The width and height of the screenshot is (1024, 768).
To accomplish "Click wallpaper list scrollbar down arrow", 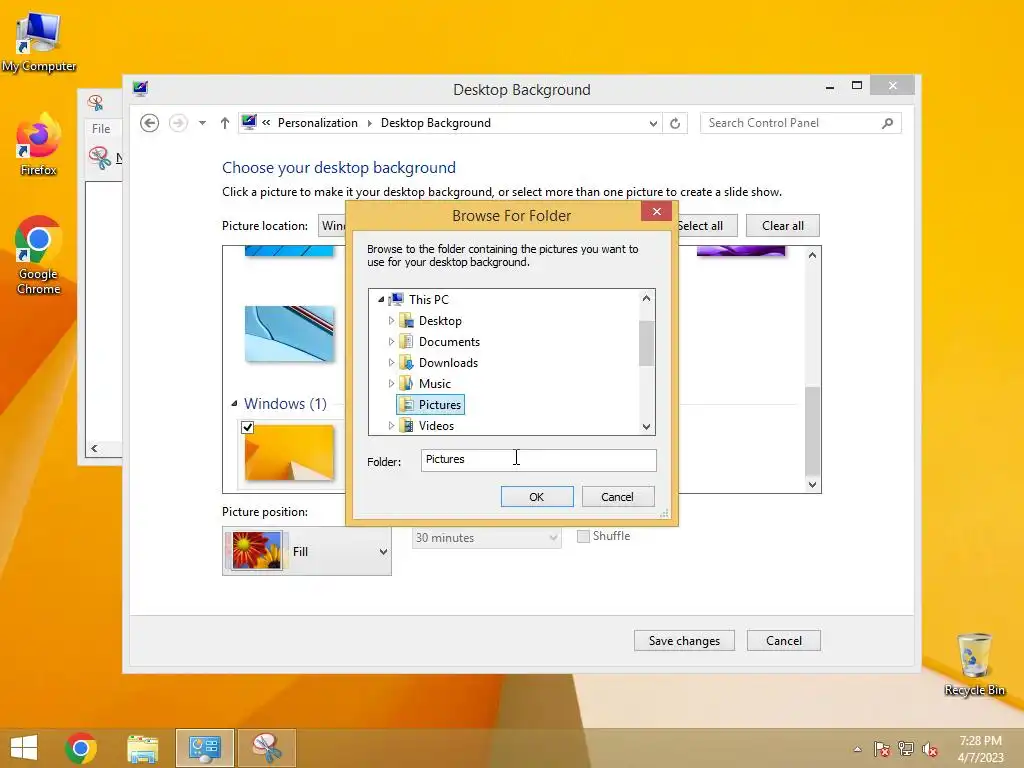I will 812,484.
